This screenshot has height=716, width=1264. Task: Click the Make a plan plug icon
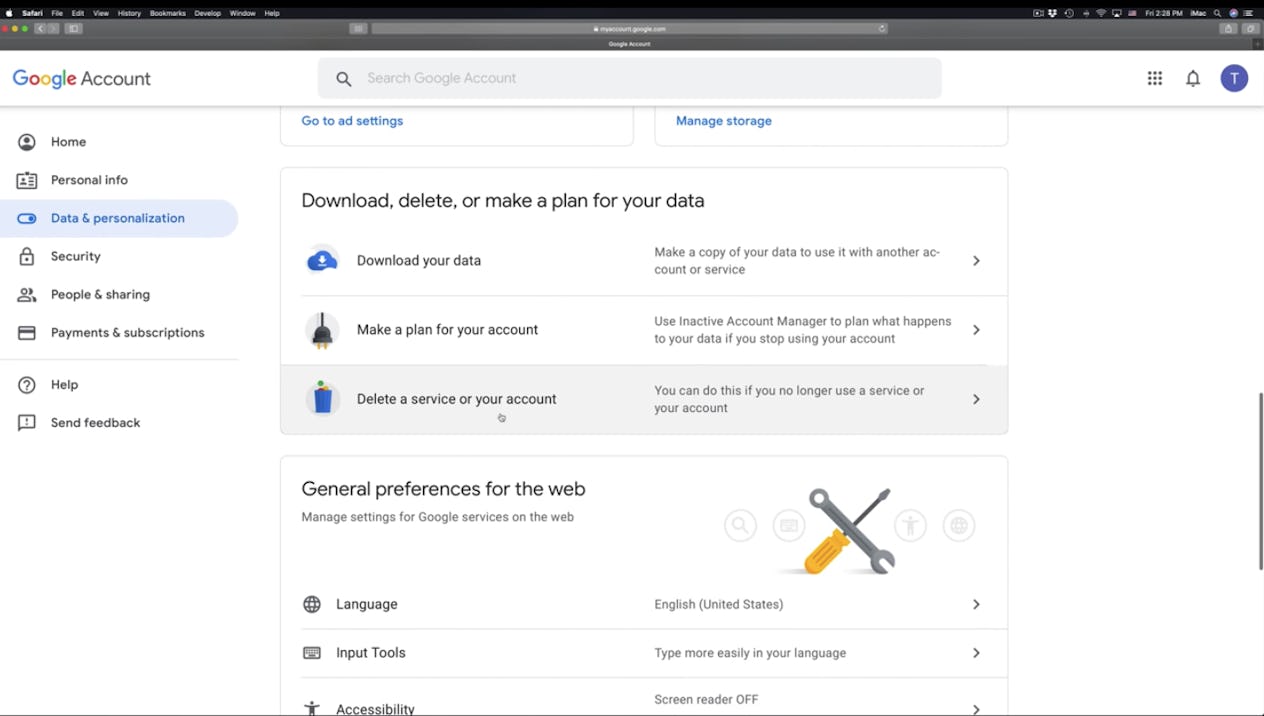tap(322, 330)
